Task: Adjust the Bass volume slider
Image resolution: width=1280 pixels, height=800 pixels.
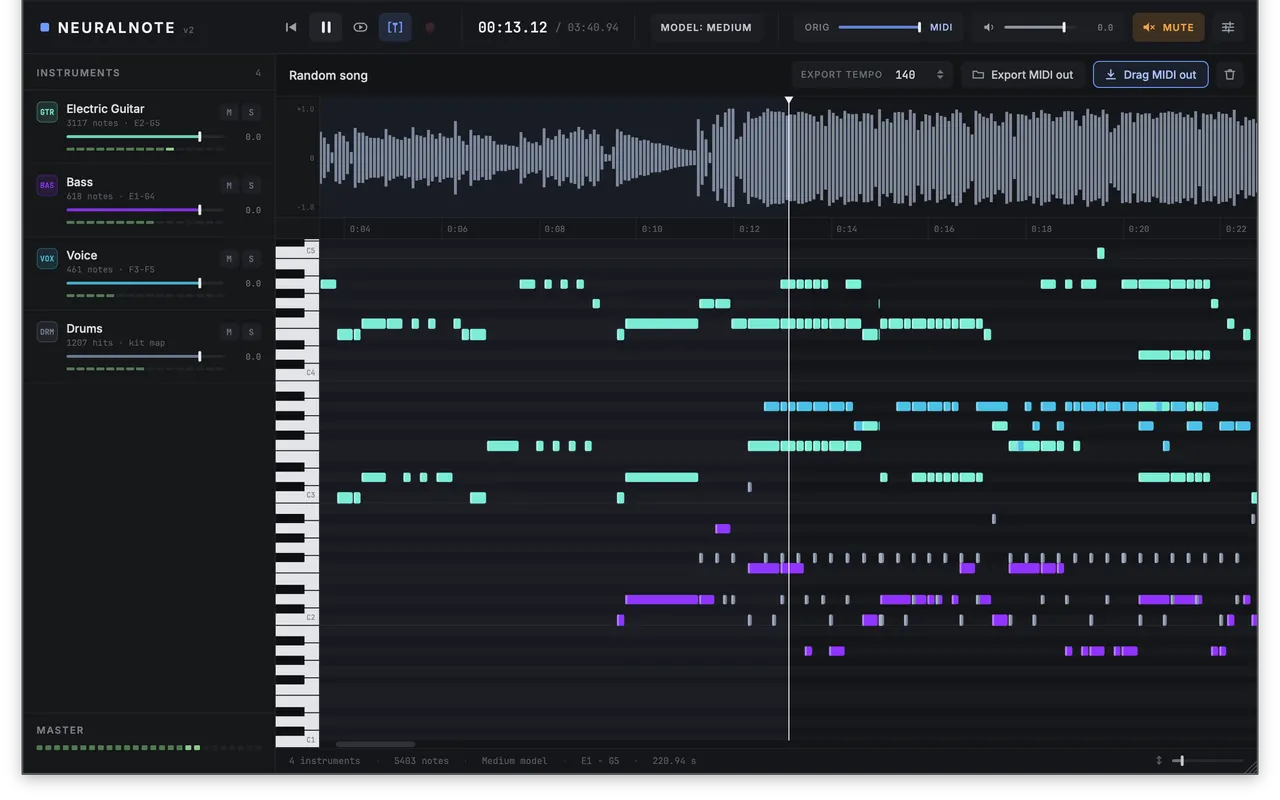Action: click(145, 210)
